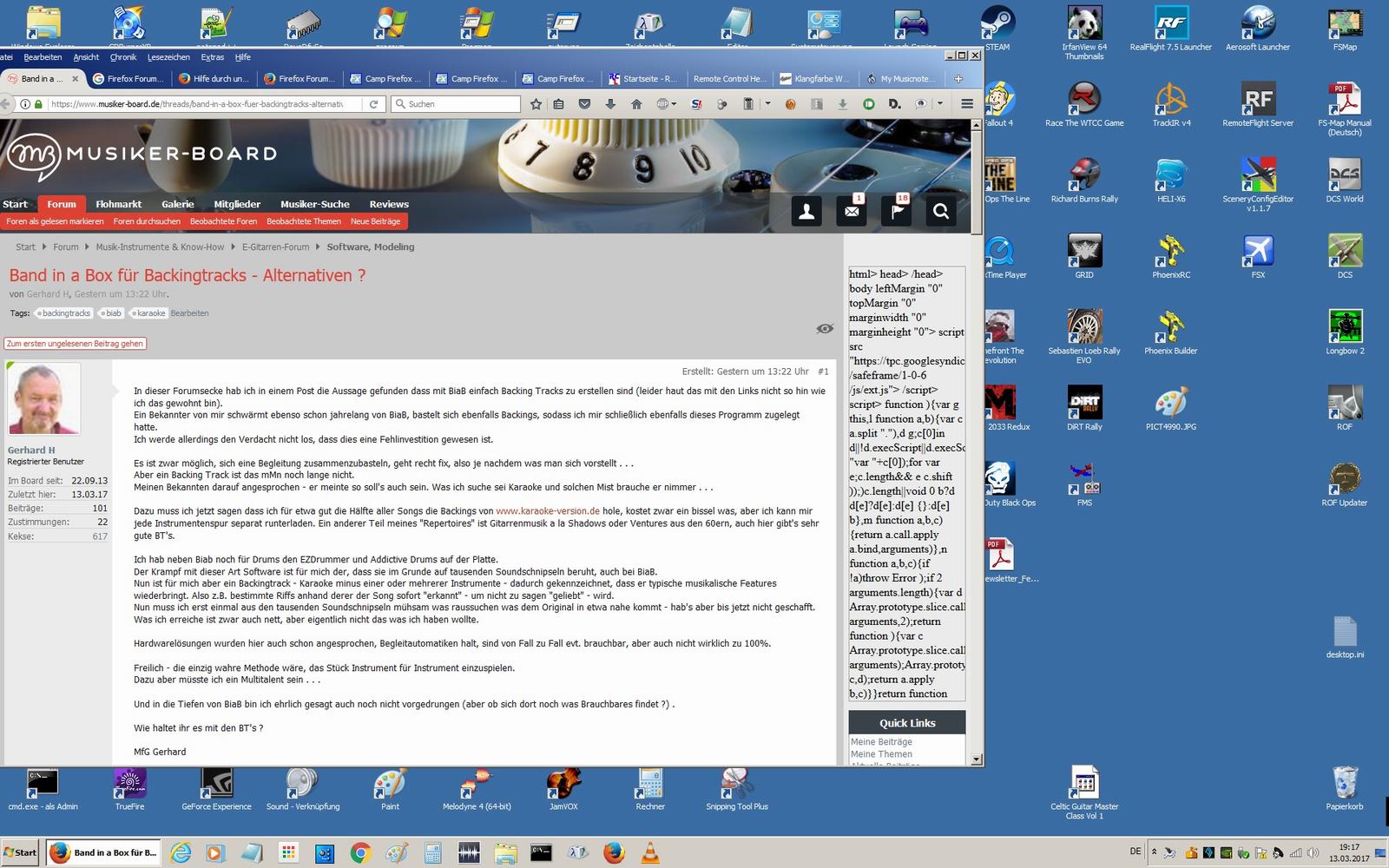Switch to the Klangfarbe browser tab
Viewport: 1389px width, 868px height.
(814, 79)
